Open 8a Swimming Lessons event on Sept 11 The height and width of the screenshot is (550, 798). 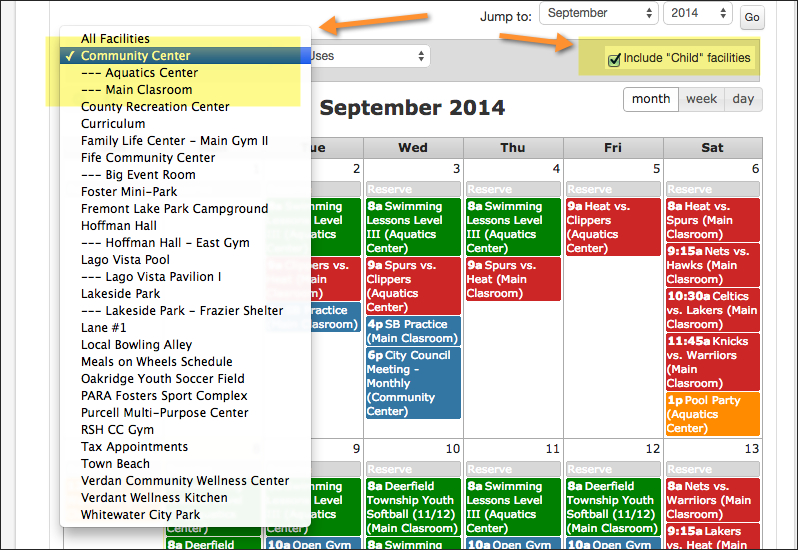tap(513, 507)
